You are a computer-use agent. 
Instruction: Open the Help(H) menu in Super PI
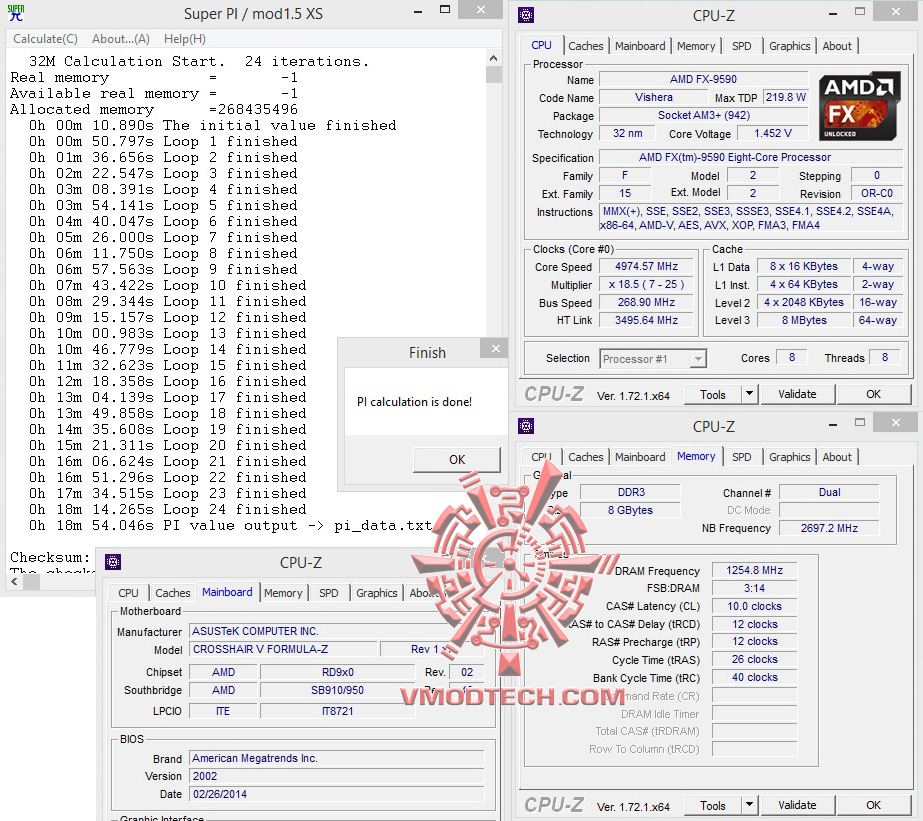(x=185, y=39)
